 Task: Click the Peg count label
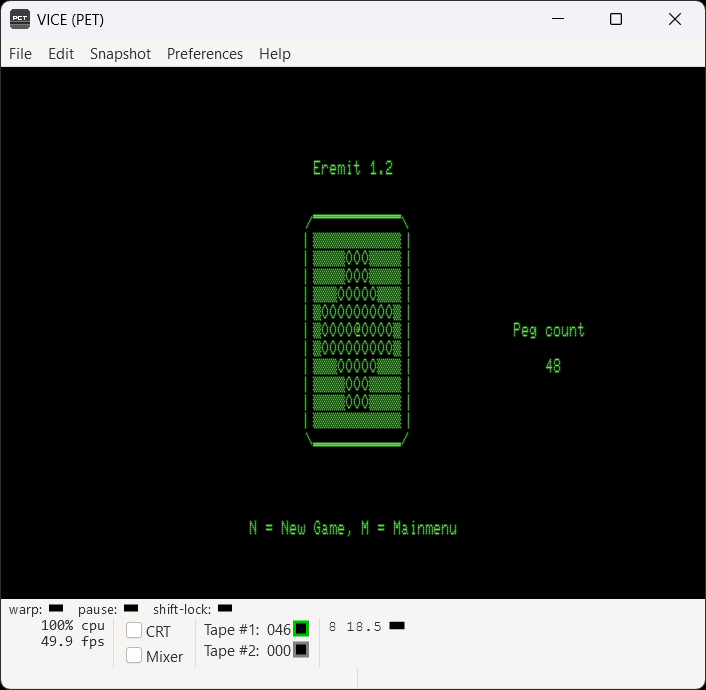point(548,330)
